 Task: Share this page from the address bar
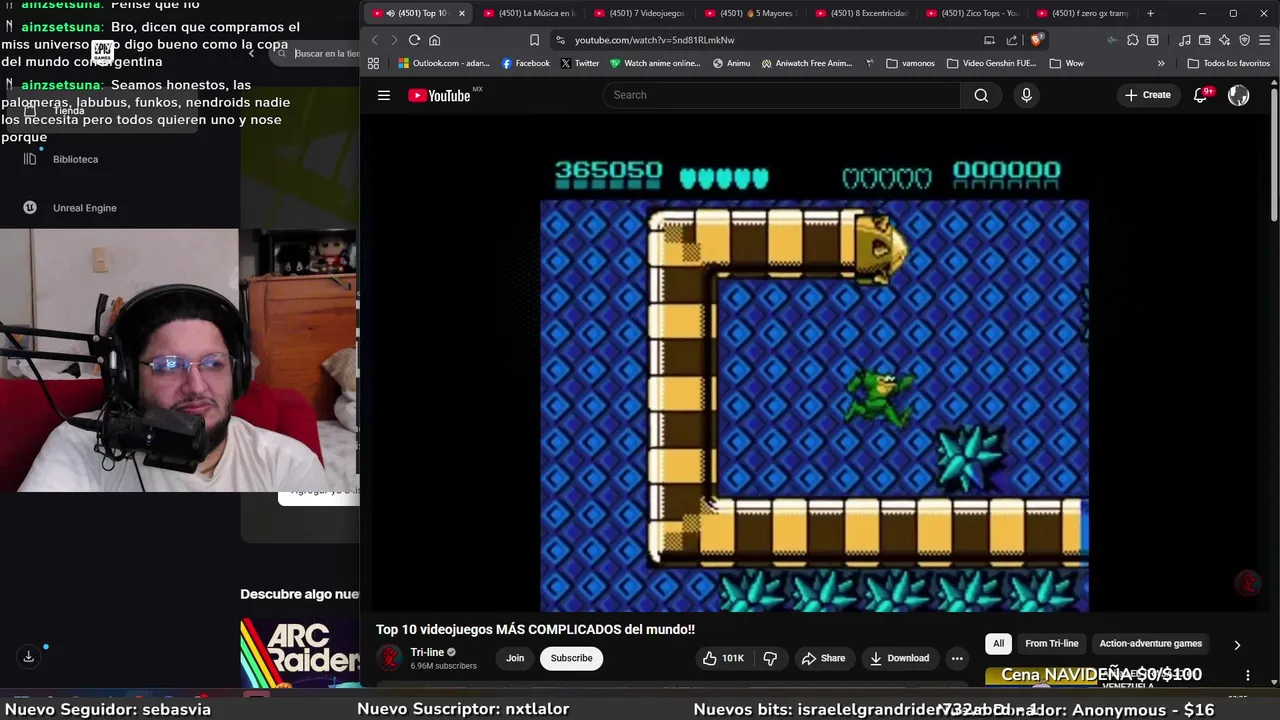[x=1012, y=40]
